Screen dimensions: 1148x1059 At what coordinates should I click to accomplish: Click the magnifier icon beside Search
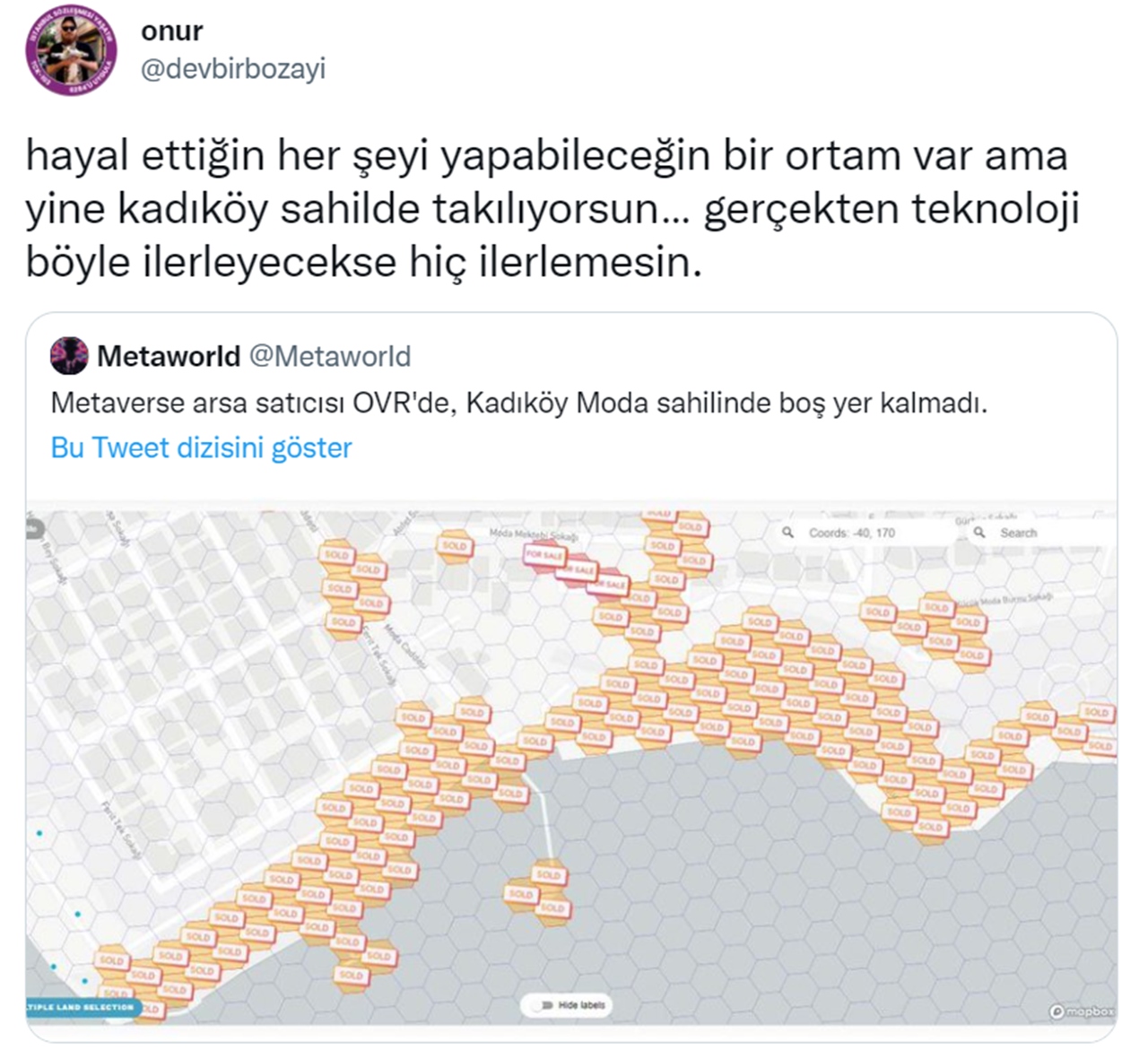(x=980, y=533)
